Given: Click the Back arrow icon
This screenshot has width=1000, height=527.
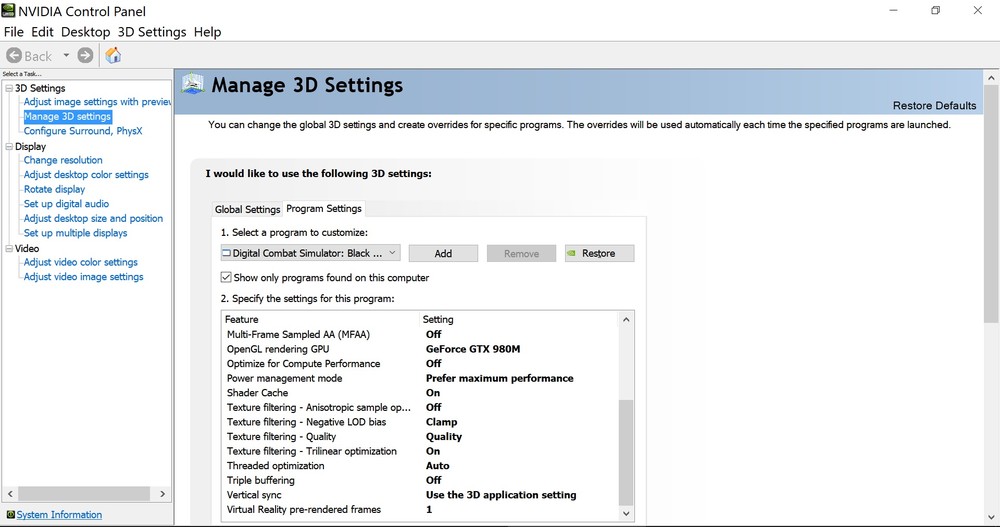Looking at the screenshot, I should [14, 56].
